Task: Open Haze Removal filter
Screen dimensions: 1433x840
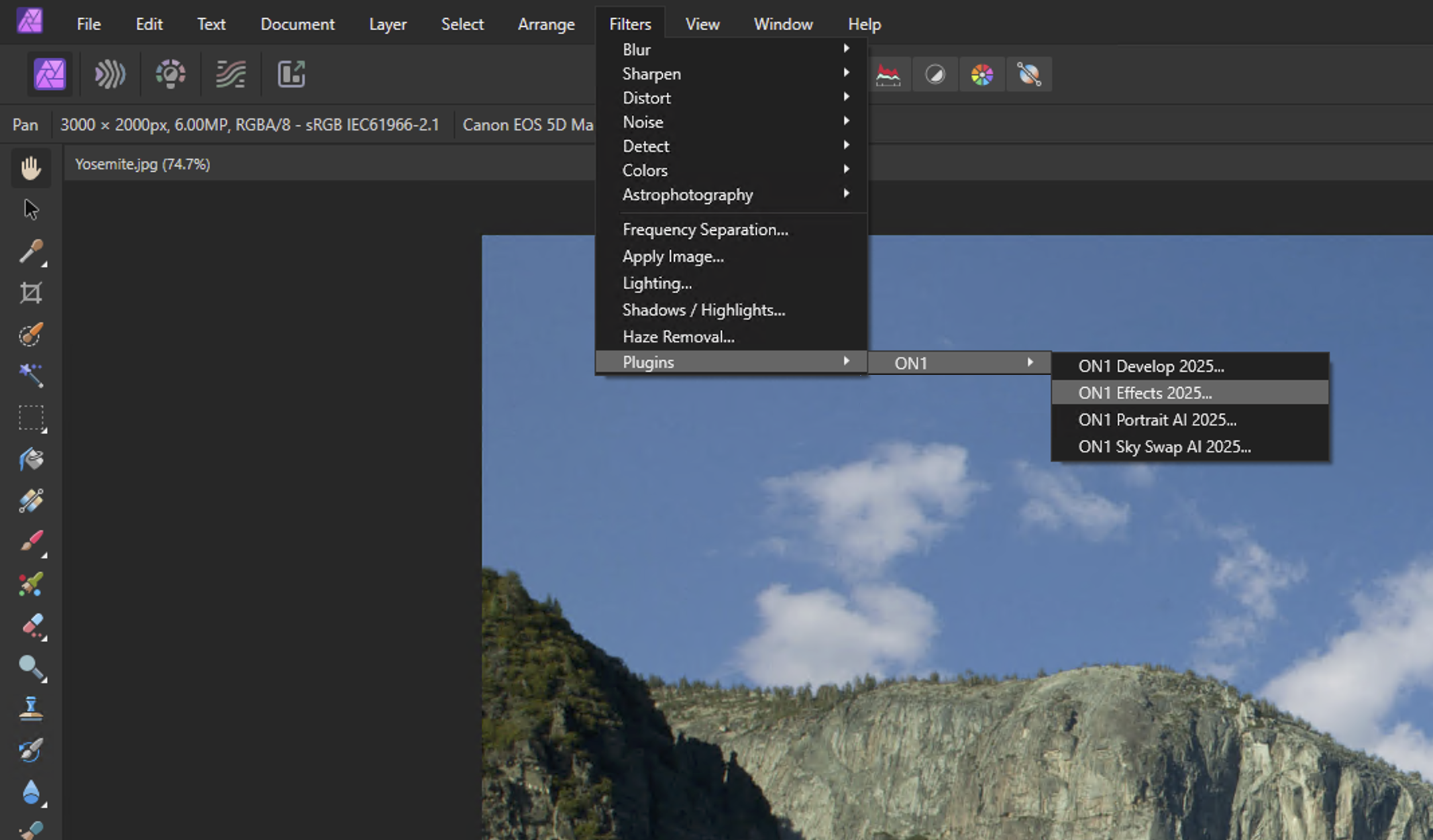Action: coord(678,337)
